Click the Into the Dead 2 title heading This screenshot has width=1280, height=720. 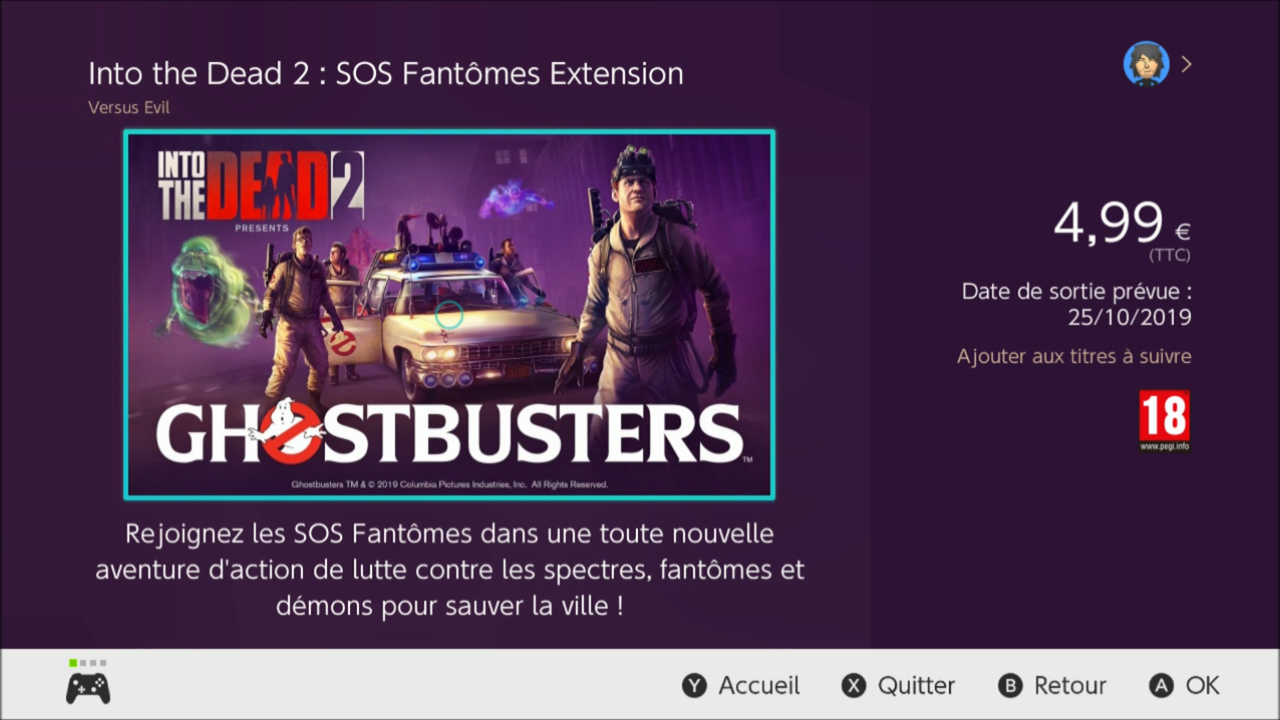coord(386,74)
